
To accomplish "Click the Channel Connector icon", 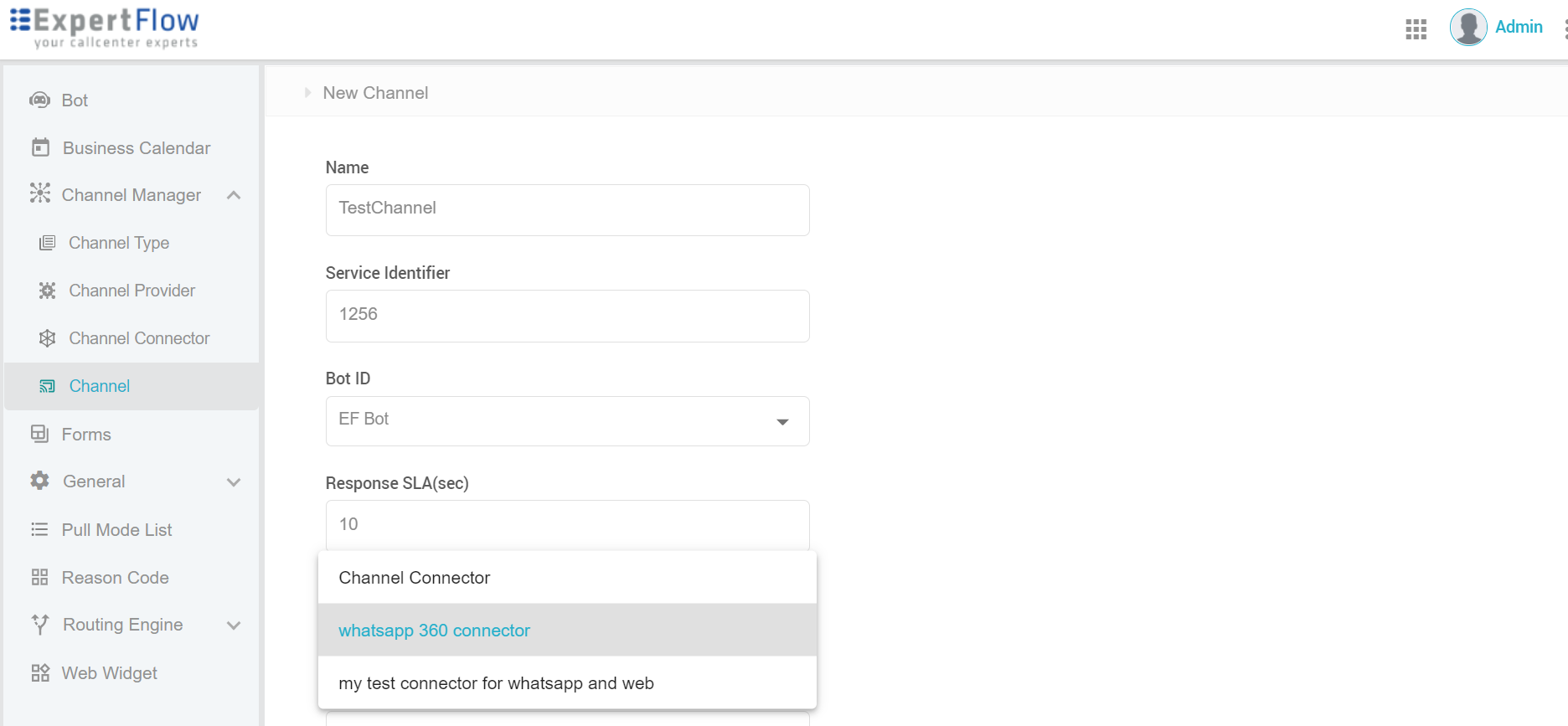I will (x=46, y=337).
